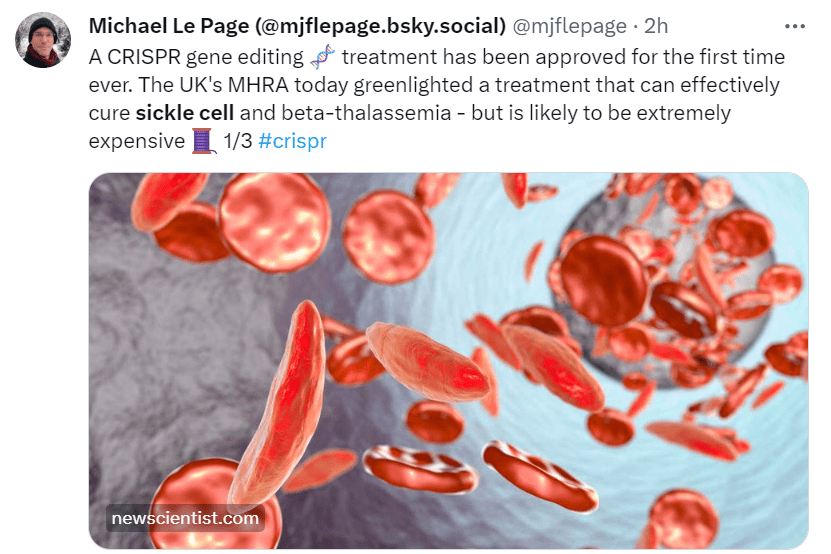
Task: Click Michael Le Page's profile avatar
Action: (42, 41)
